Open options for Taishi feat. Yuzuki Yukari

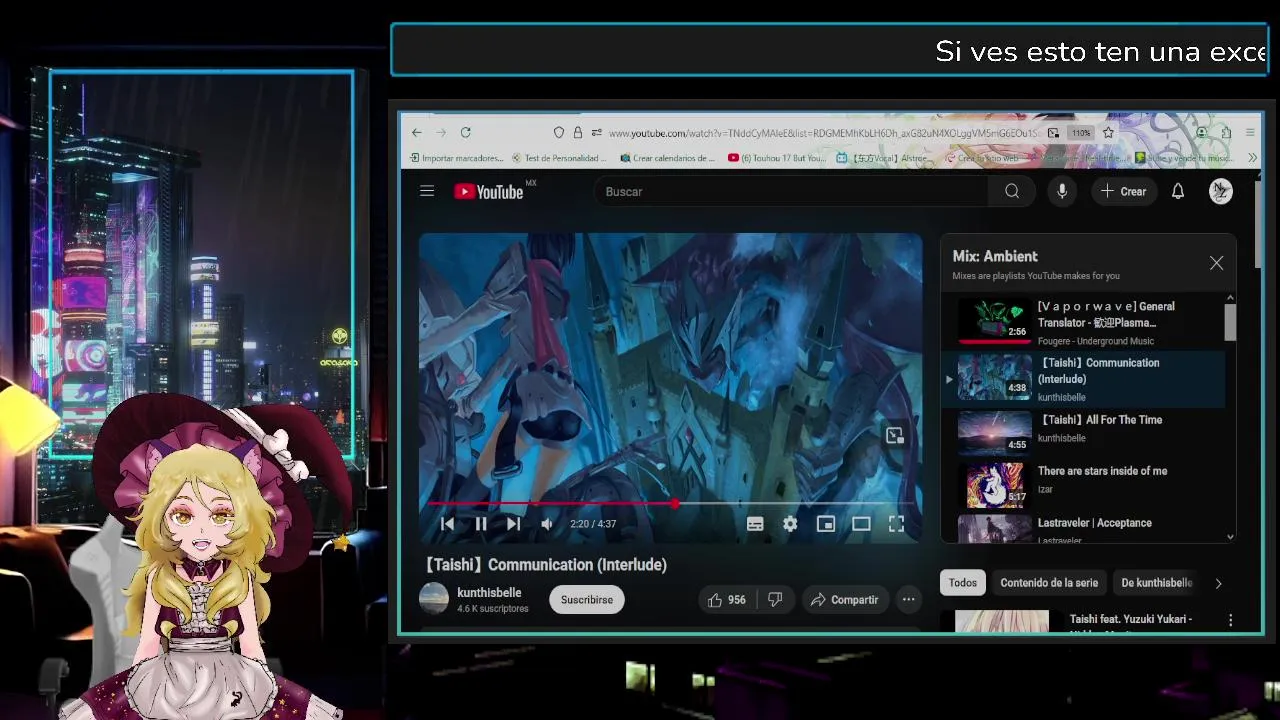1231,621
